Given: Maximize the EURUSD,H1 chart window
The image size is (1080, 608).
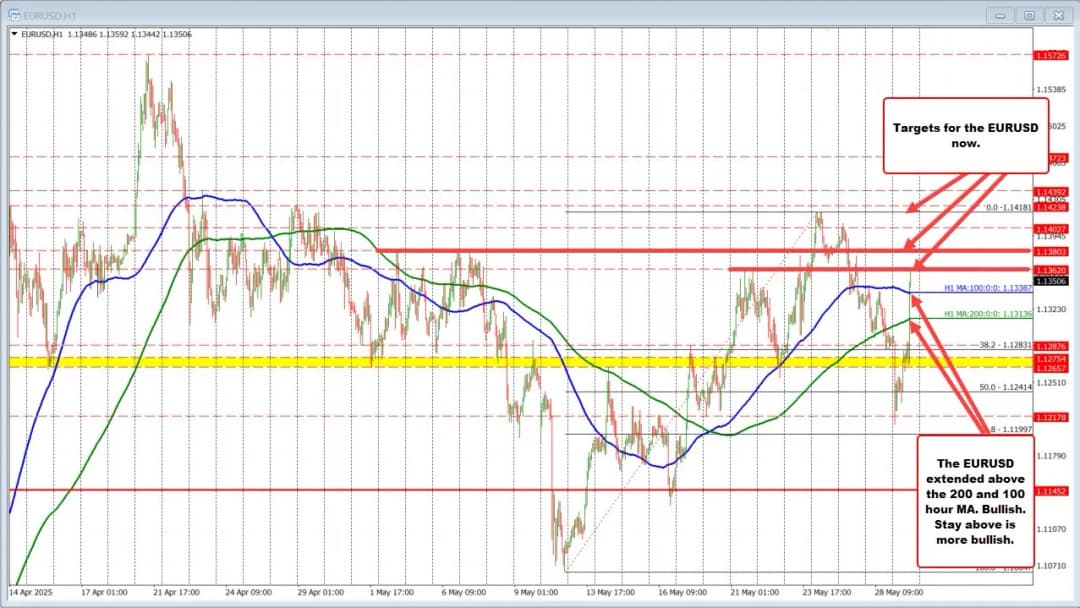Looking at the screenshot, I should tap(1028, 14).
